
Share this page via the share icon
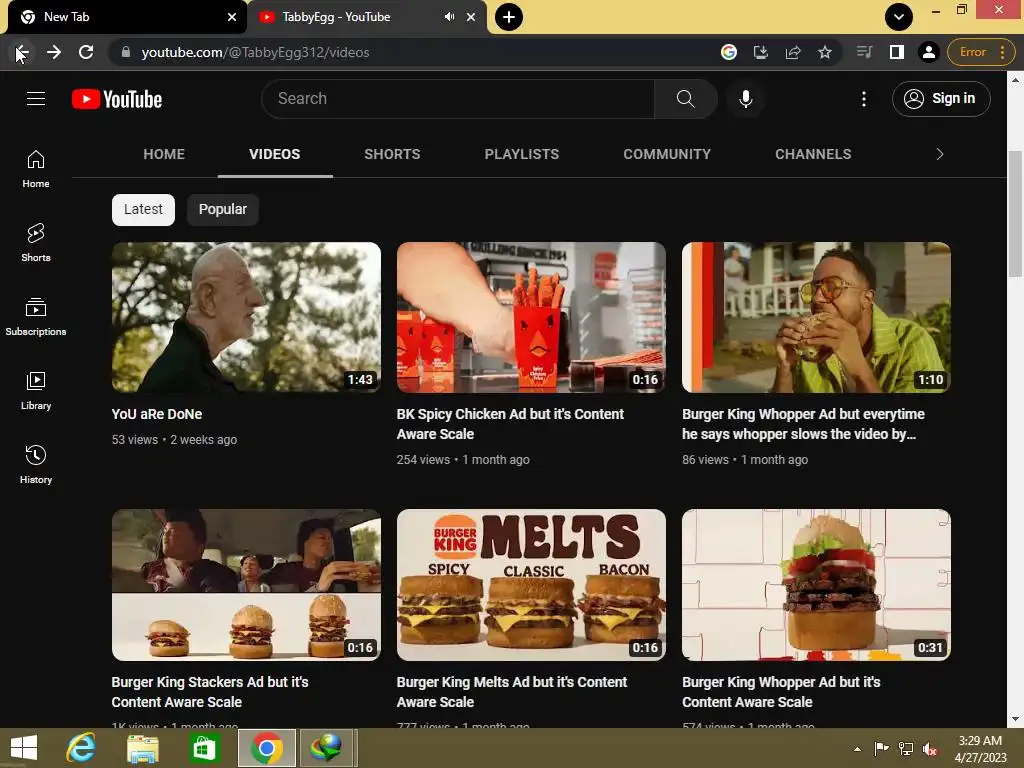793,52
